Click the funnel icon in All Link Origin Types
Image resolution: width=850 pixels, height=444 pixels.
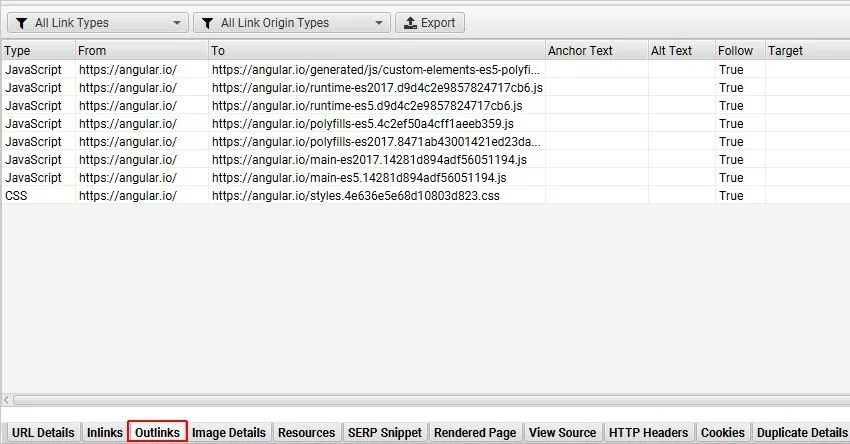(x=207, y=22)
